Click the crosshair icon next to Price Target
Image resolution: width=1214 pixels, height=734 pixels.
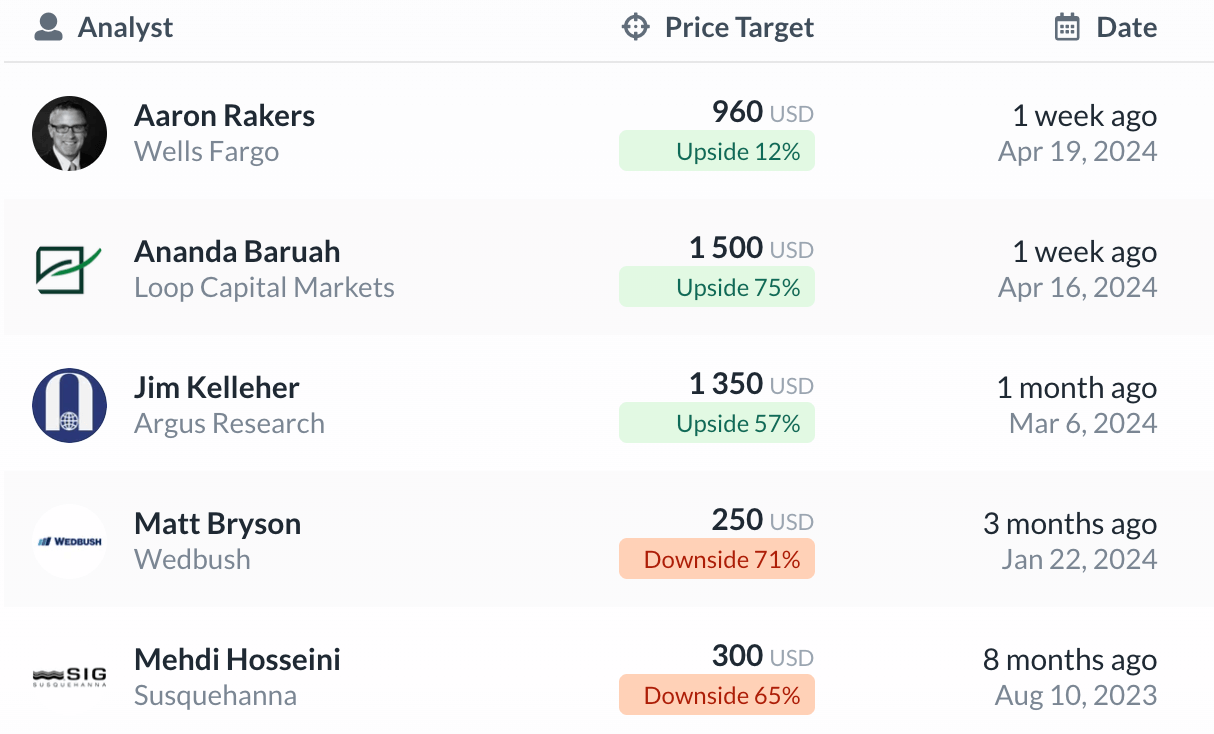point(635,27)
